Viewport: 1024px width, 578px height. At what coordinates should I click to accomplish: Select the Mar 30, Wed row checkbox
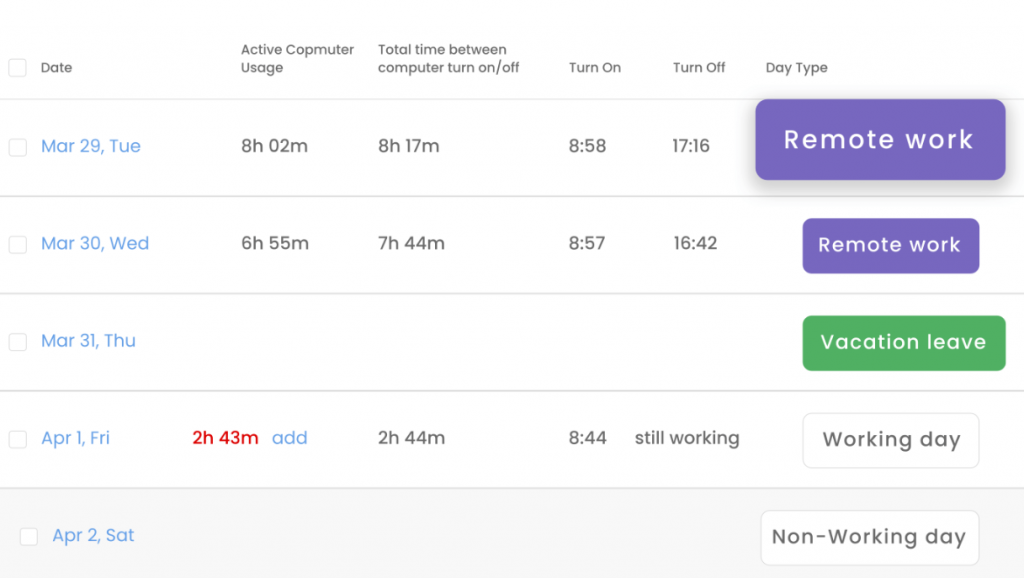(x=17, y=245)
